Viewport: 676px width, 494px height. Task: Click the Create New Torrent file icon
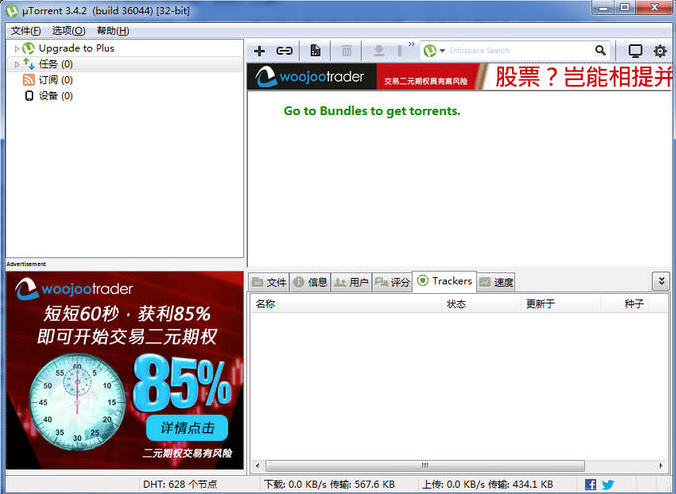pyautogui.click(x=315, y=51)
